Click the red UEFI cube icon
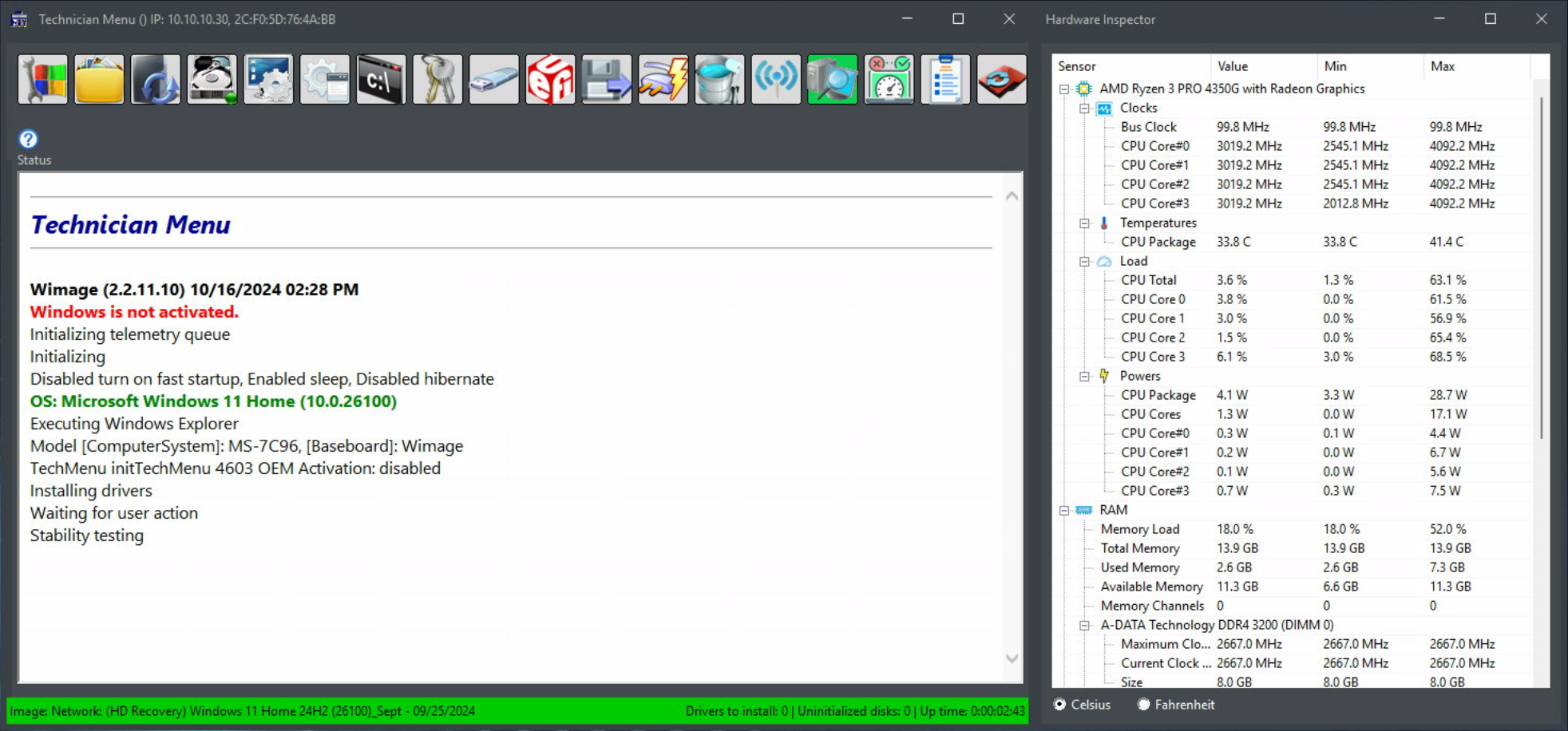Screen dimensions: 1568x731 550,79
